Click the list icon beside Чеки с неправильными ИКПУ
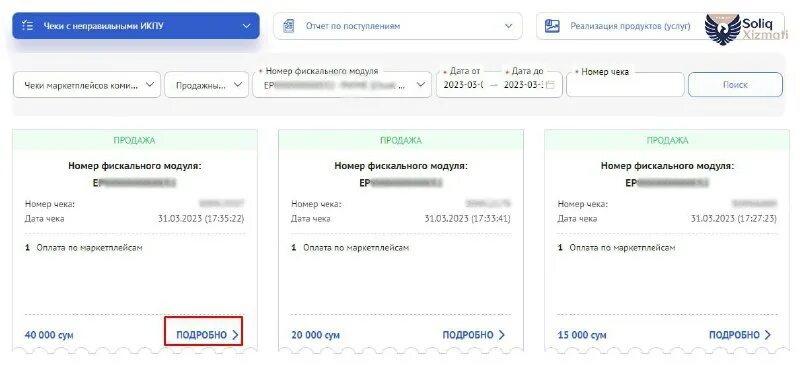The height and width of the screenshot is (371, 800). 28,26
